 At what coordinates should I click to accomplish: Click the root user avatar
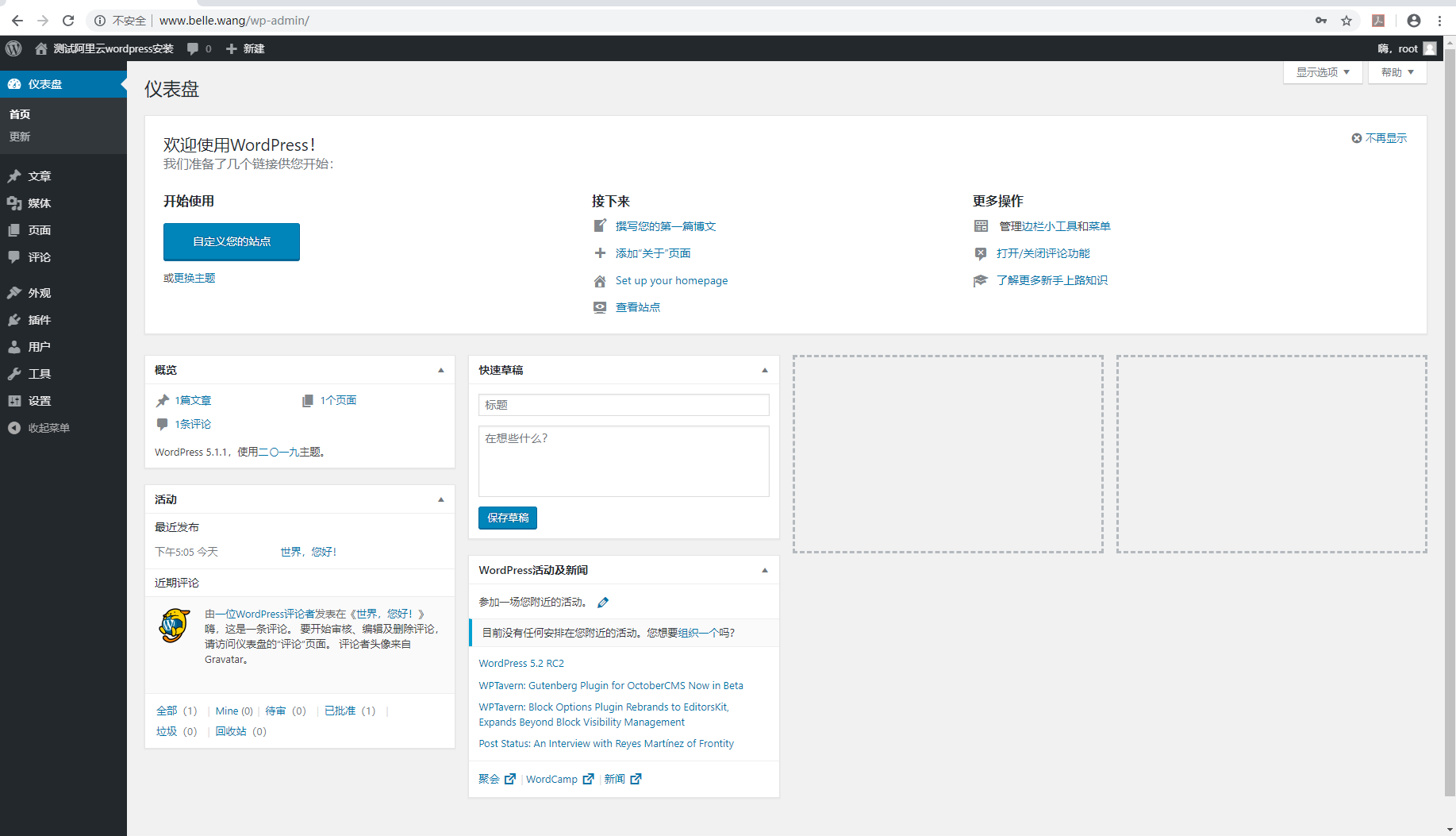(1430, 48)
